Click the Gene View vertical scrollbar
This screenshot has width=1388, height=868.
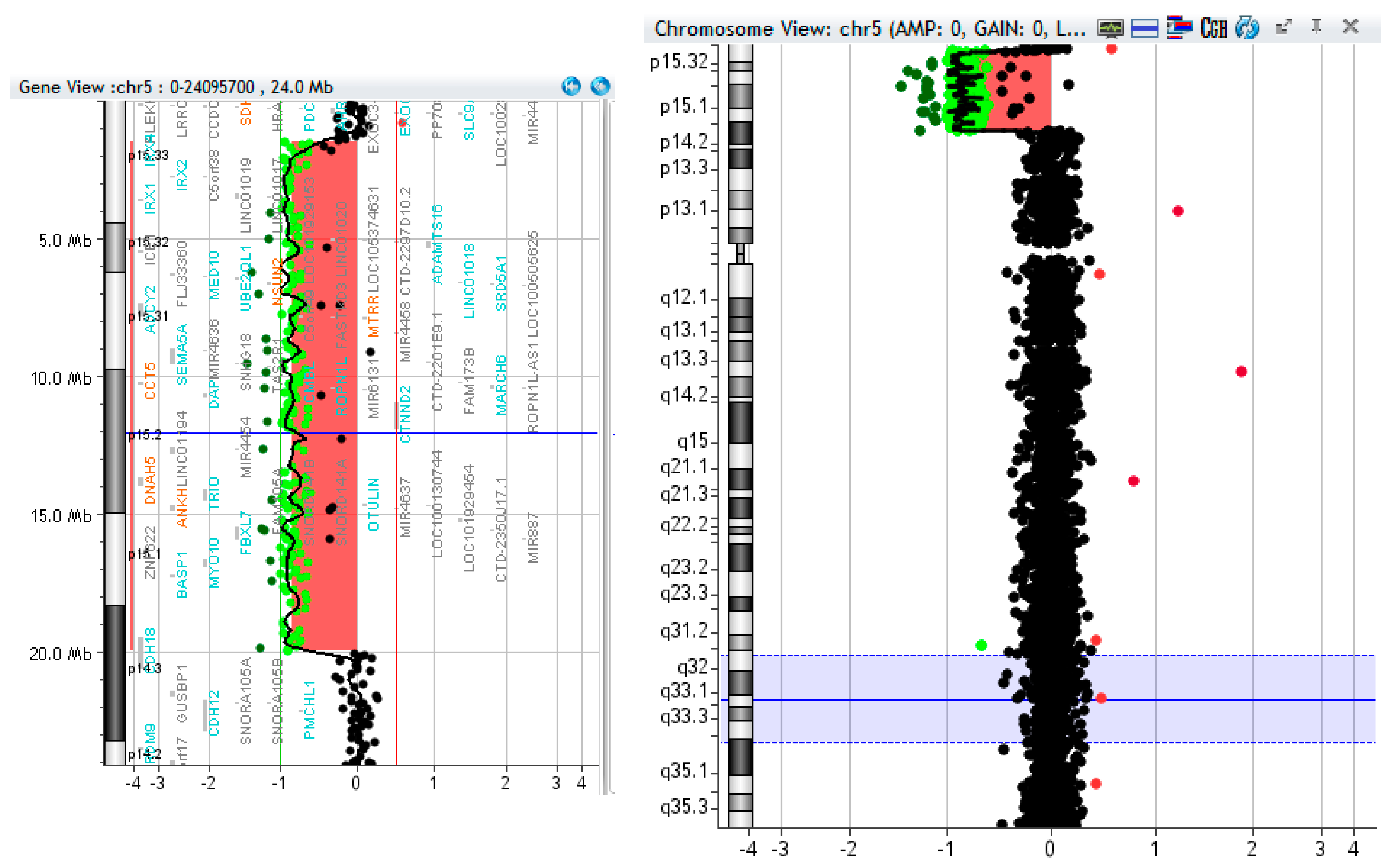[x=605, y=448]
